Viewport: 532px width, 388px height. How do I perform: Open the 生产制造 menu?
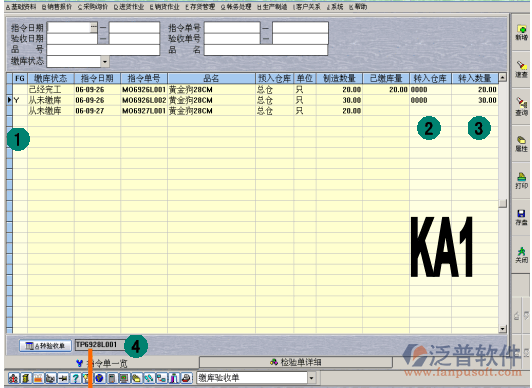click(272, 7)
